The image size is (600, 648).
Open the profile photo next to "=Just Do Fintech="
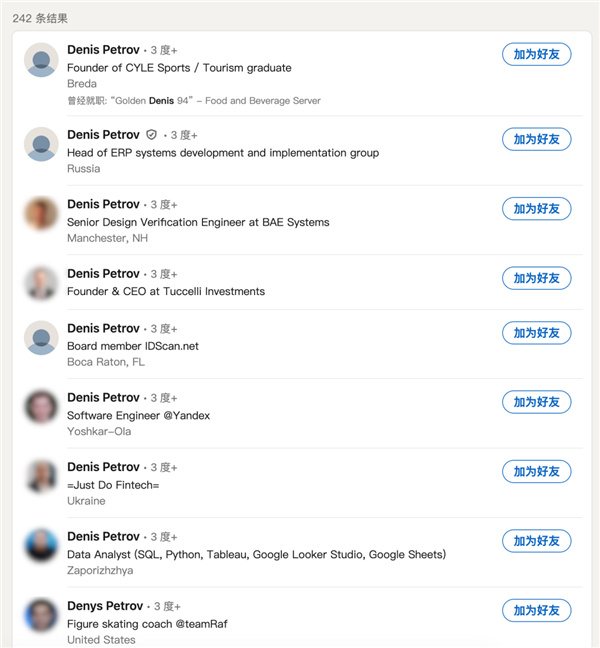(41, 476)
